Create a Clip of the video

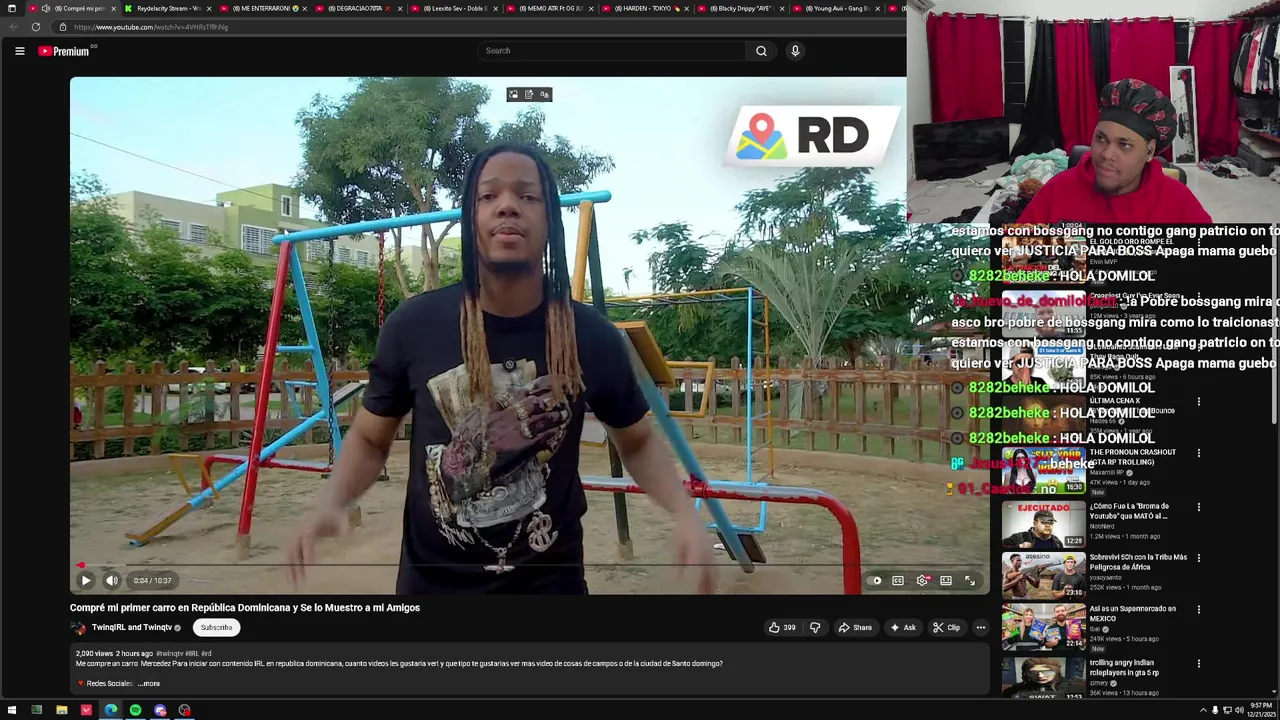pos(946,628)
